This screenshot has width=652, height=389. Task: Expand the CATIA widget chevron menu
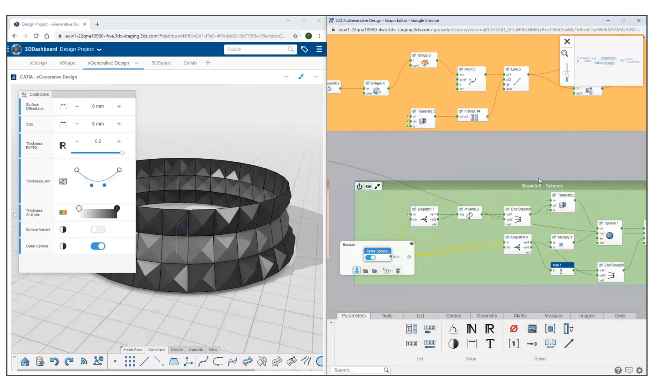point(316,77)
